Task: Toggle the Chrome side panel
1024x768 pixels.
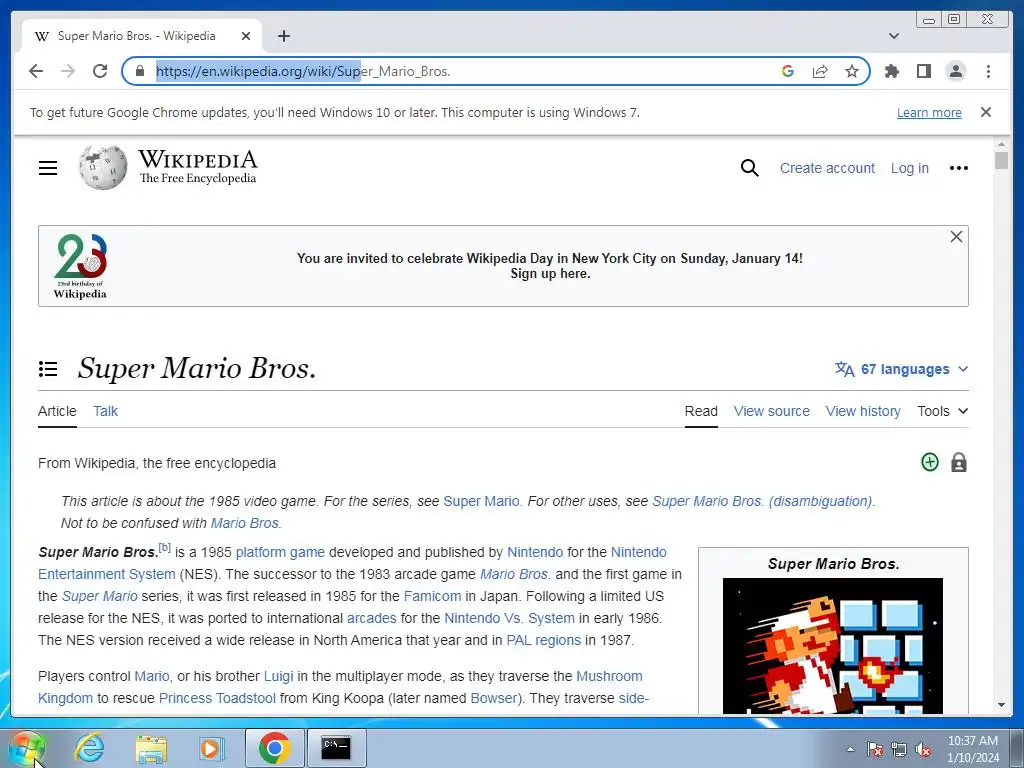Action: 923,71
